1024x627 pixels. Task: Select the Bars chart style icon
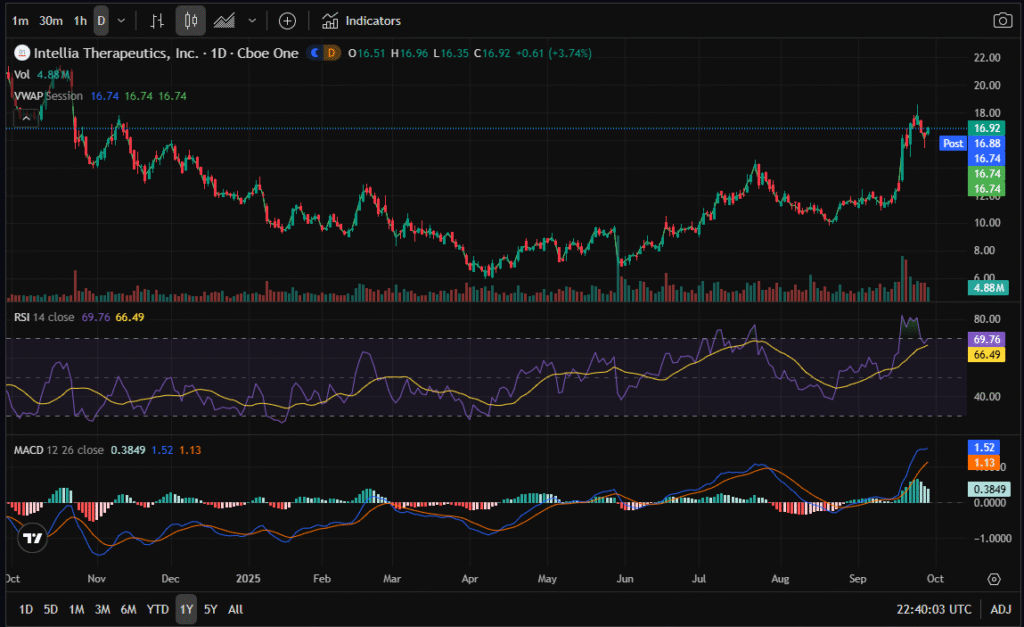pyautogui.click(x=156, y=20)
